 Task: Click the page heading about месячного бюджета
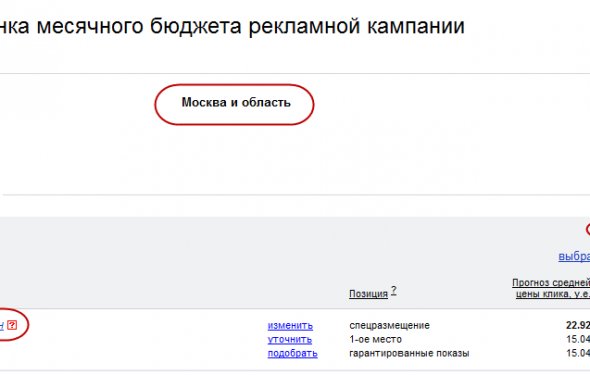(x=232, y=26)
